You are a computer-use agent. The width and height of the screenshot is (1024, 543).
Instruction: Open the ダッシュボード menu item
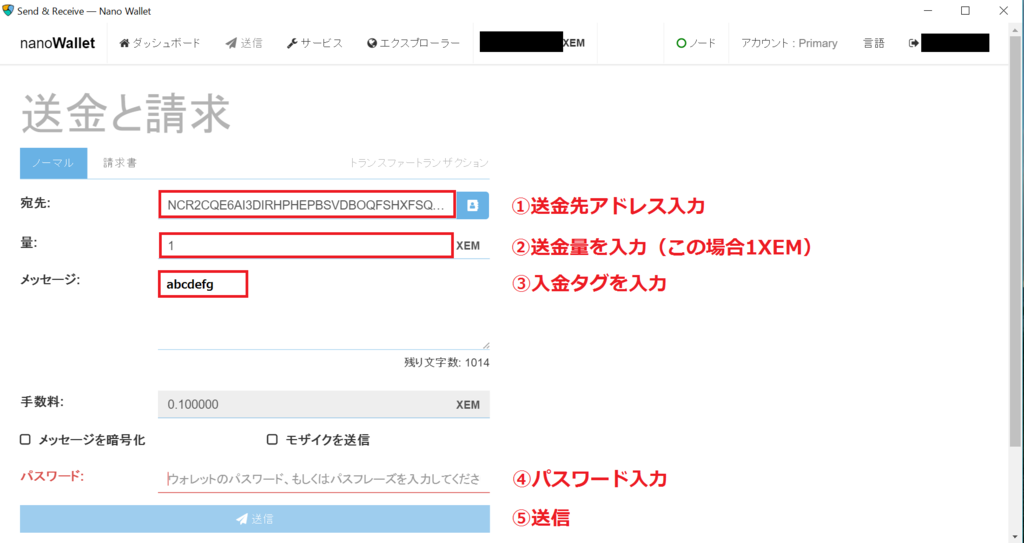160,43
